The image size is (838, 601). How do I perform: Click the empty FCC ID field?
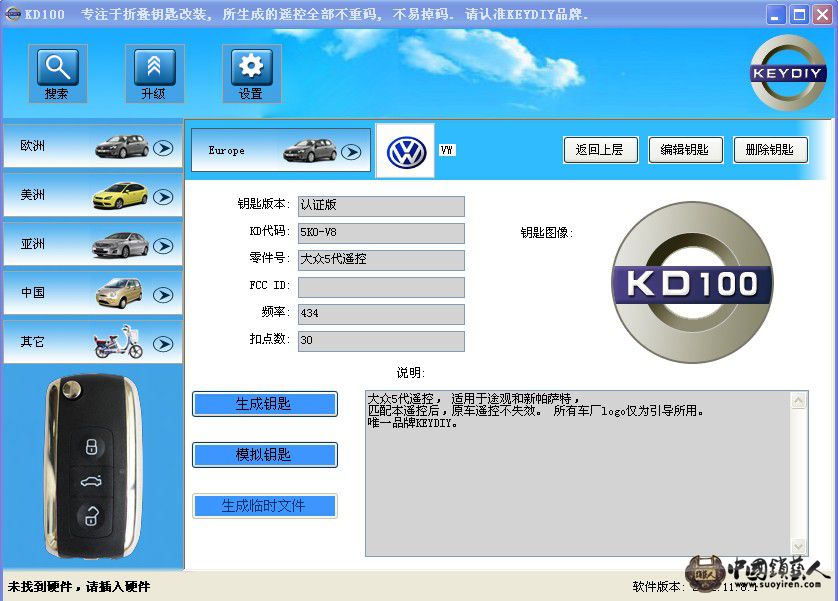[x=381, y=287]
